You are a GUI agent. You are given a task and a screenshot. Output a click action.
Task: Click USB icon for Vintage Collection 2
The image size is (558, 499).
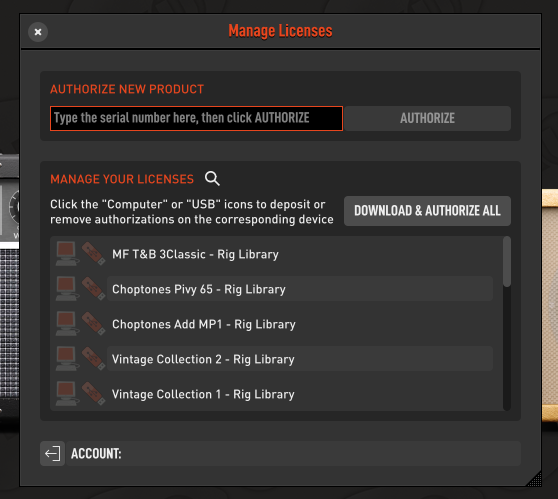(x=93, y=359)
